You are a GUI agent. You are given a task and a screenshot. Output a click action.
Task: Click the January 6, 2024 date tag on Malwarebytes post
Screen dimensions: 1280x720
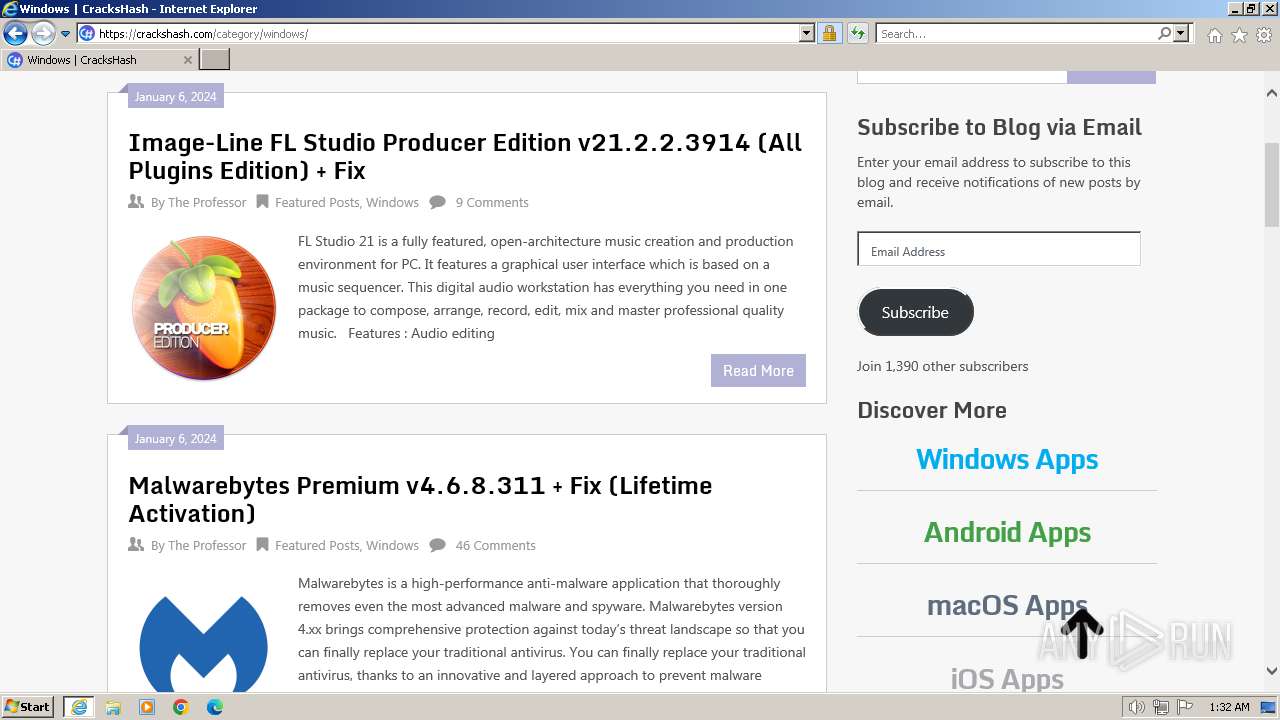(x=175, y=439)
